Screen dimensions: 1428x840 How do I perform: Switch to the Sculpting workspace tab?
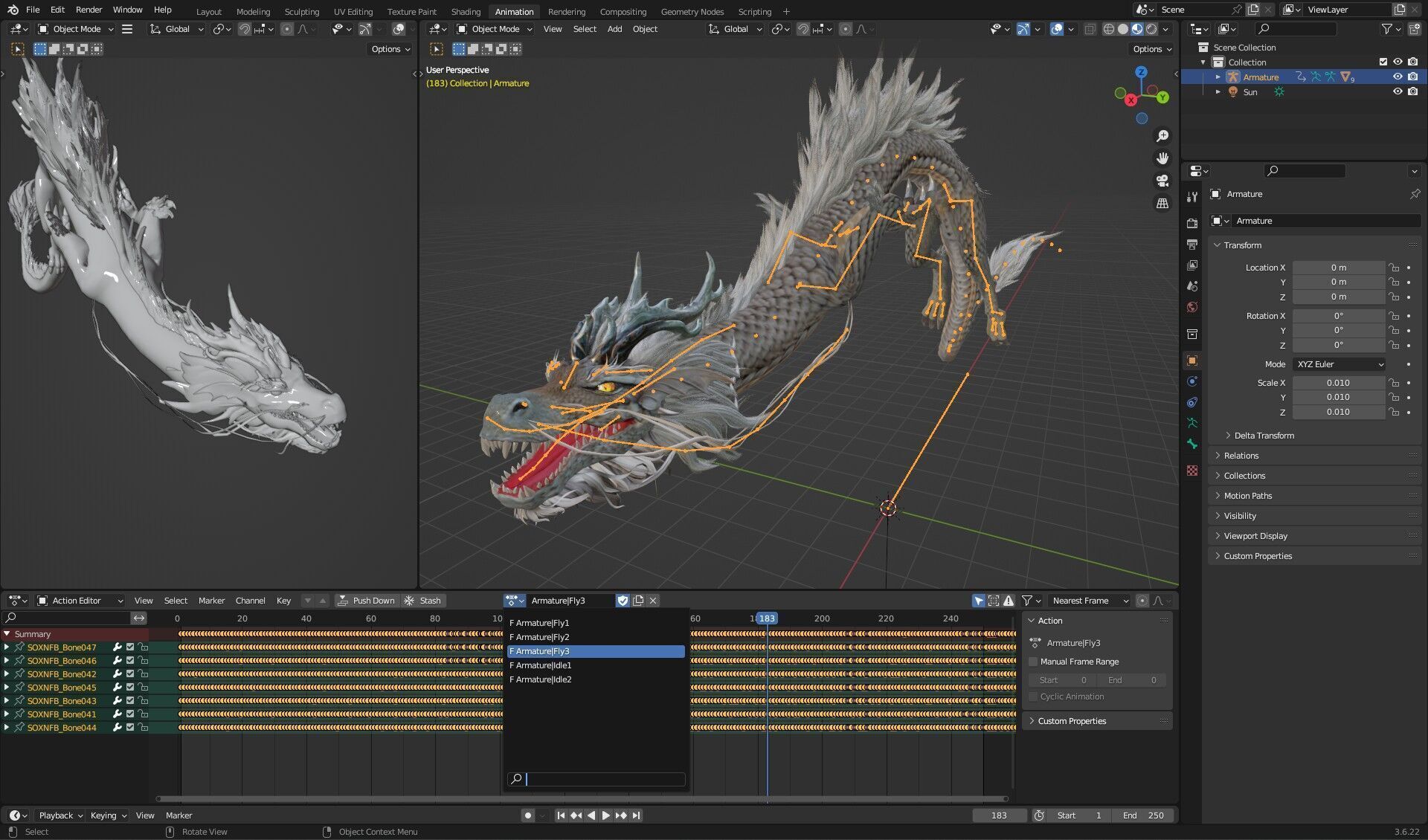301,11
